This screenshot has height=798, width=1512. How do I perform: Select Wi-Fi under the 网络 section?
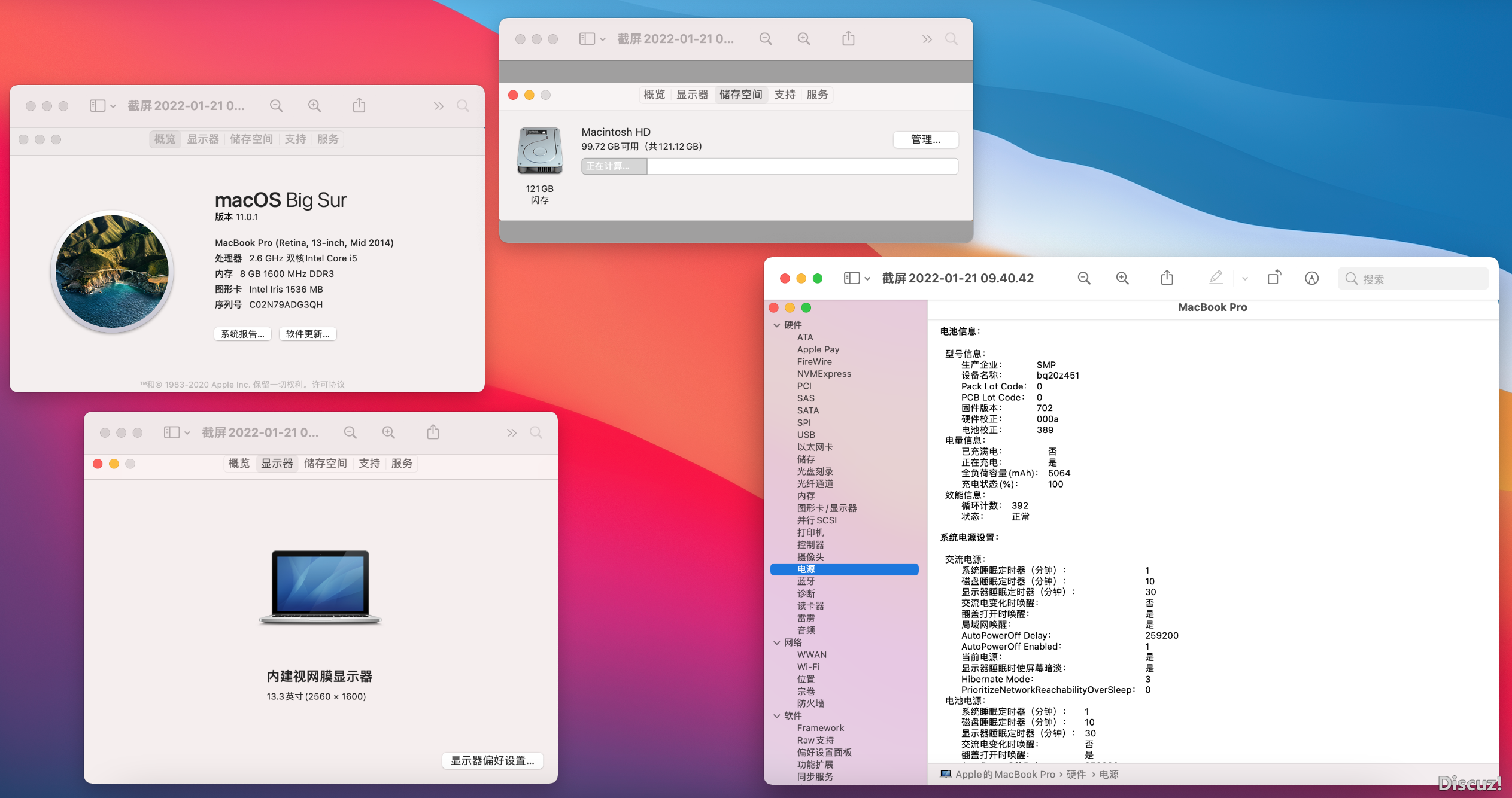click(x=808, y=667)
